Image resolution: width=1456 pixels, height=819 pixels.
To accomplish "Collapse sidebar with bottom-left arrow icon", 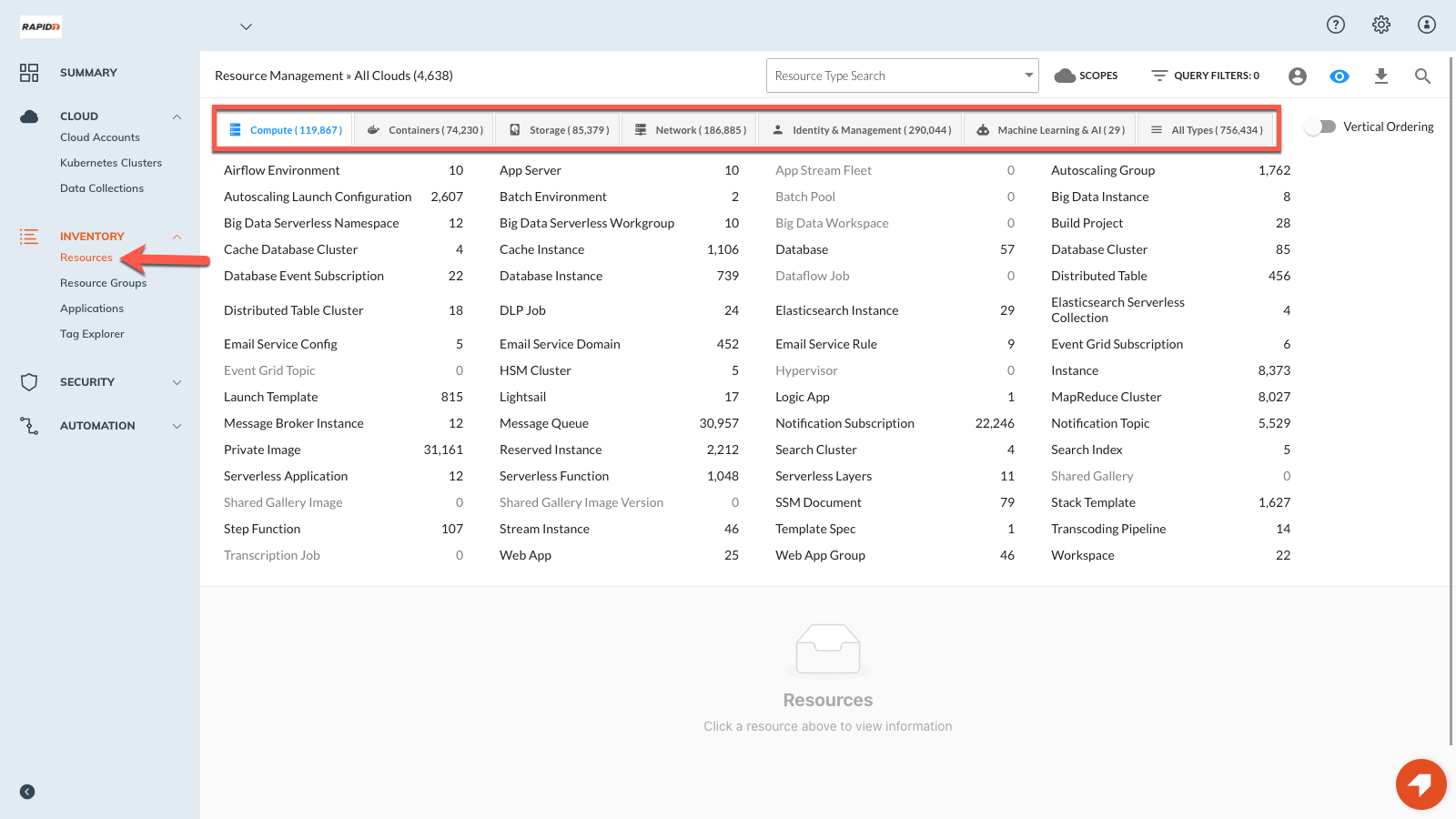I will click(x=27, y=792).
